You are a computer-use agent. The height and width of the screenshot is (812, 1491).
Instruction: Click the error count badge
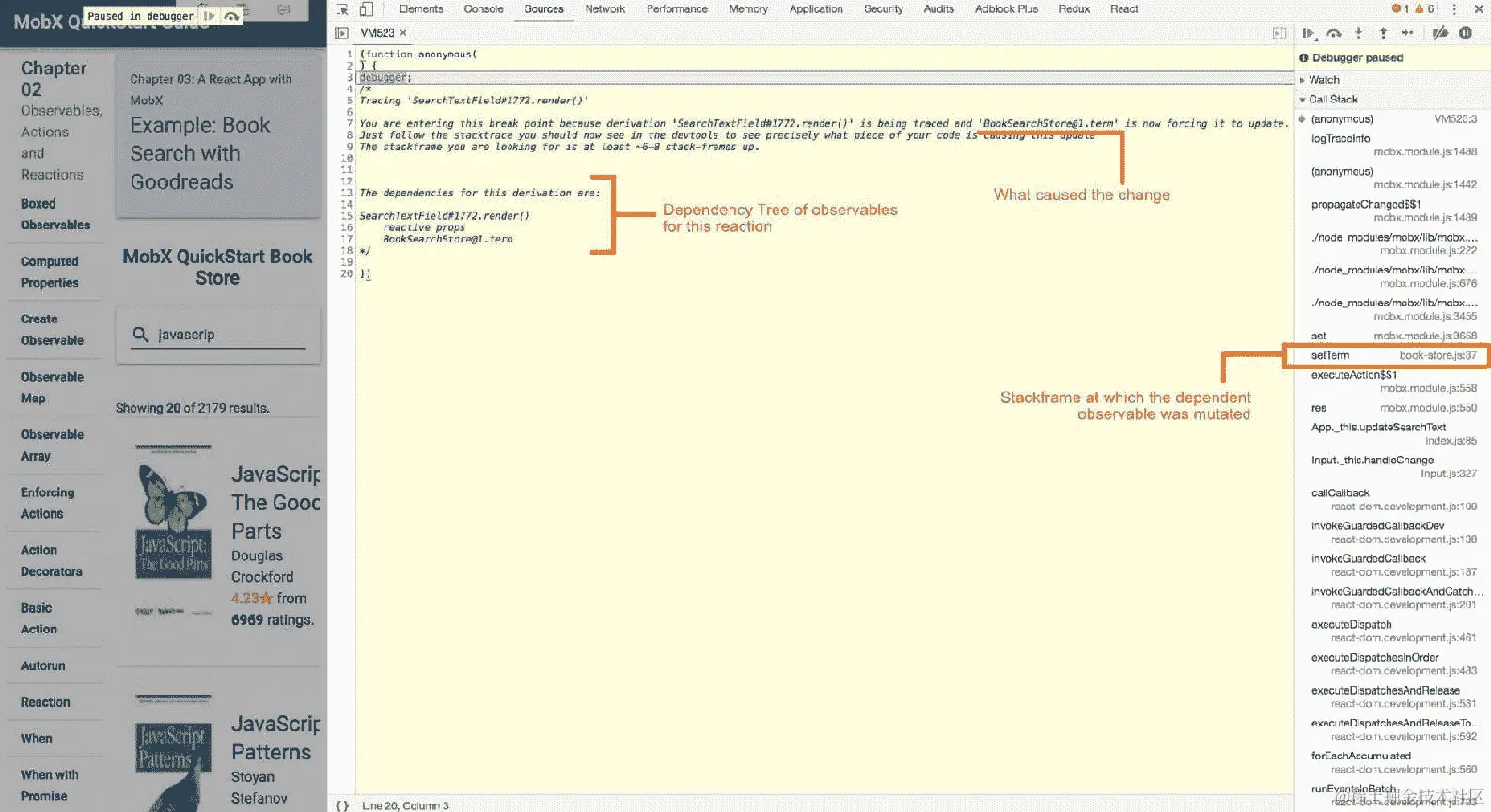tap(1401, 9)
